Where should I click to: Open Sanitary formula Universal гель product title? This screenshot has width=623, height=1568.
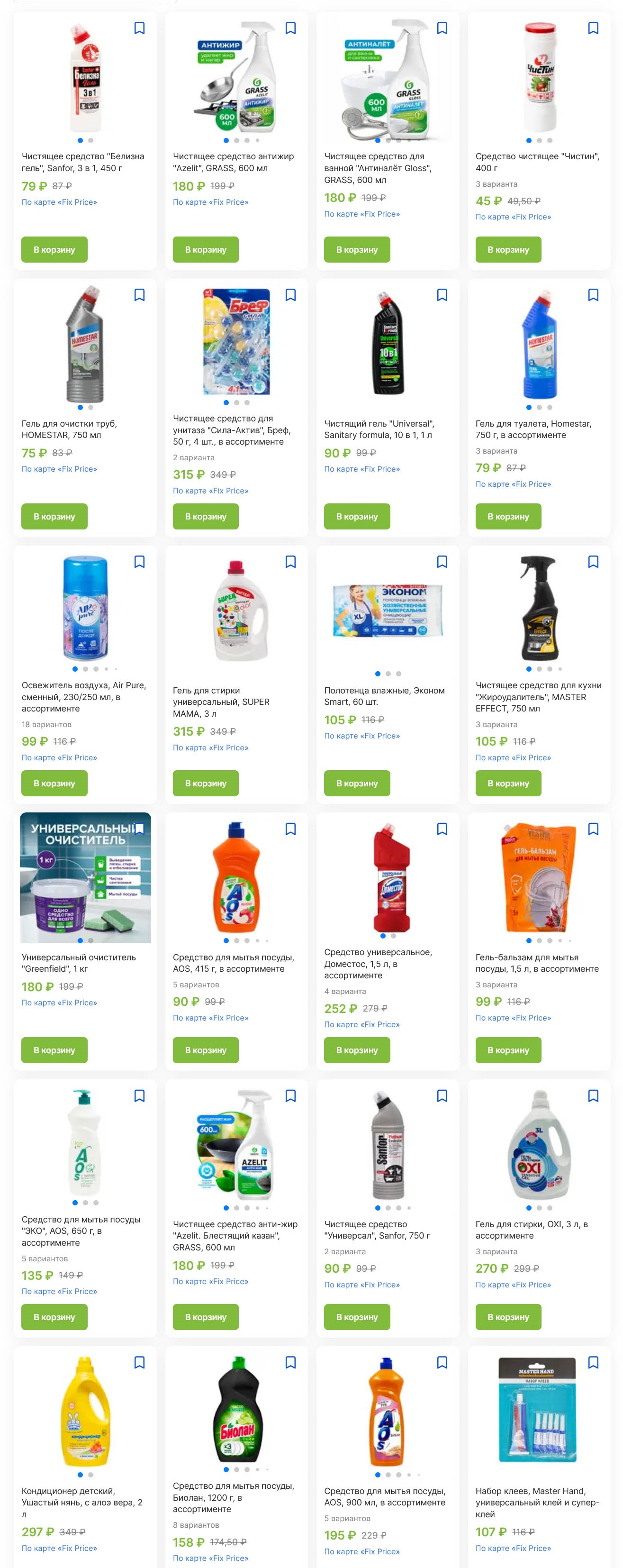click(379, 429)
